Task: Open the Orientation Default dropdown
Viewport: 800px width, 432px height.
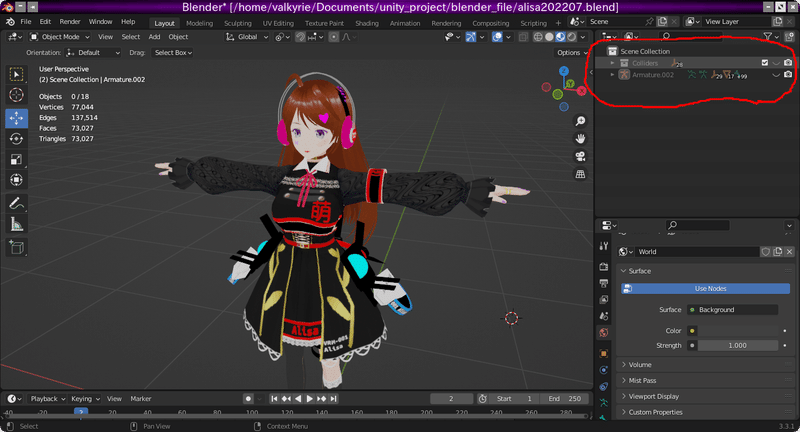Action: tap(92, 53)
